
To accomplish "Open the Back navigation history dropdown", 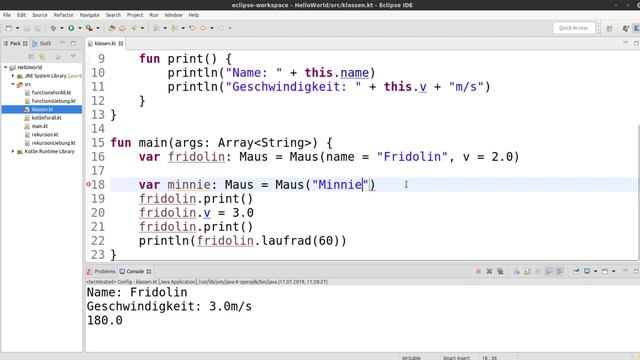I will click(212, 28).
